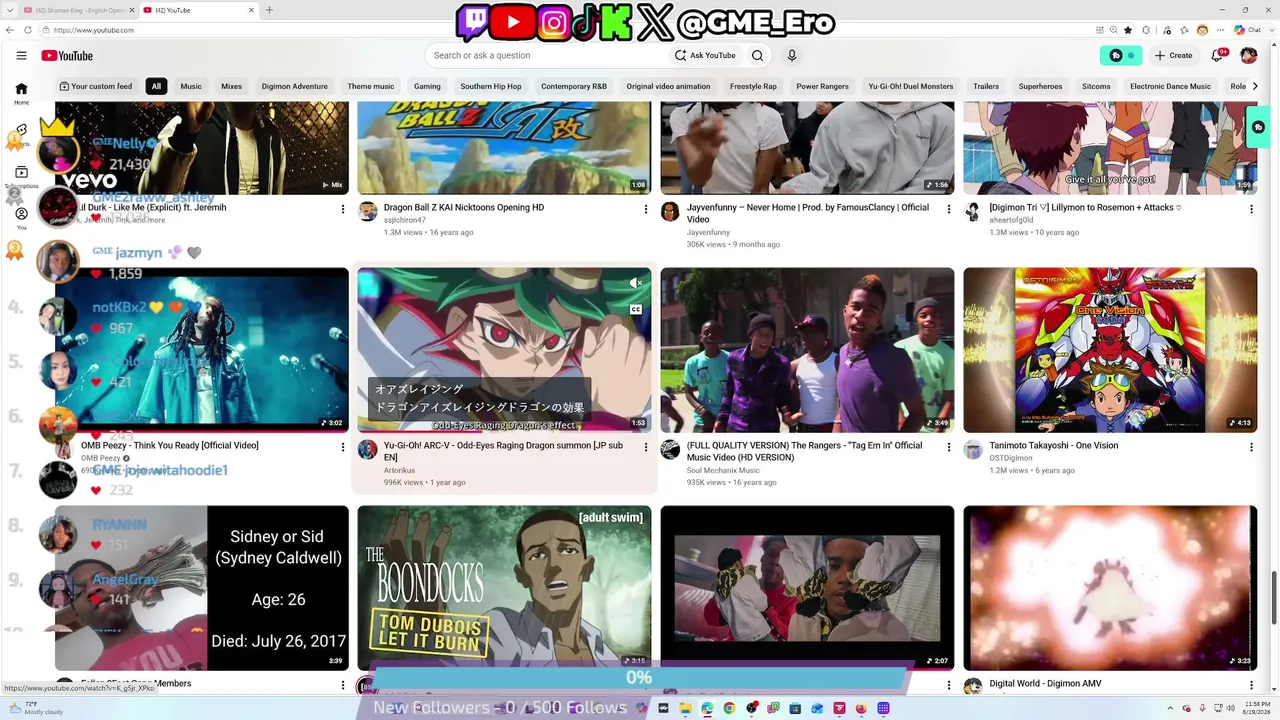Toggle captions on Yu-Gi-Oh ARC-V preview
1280x720 pixels.
coord(636,310)
